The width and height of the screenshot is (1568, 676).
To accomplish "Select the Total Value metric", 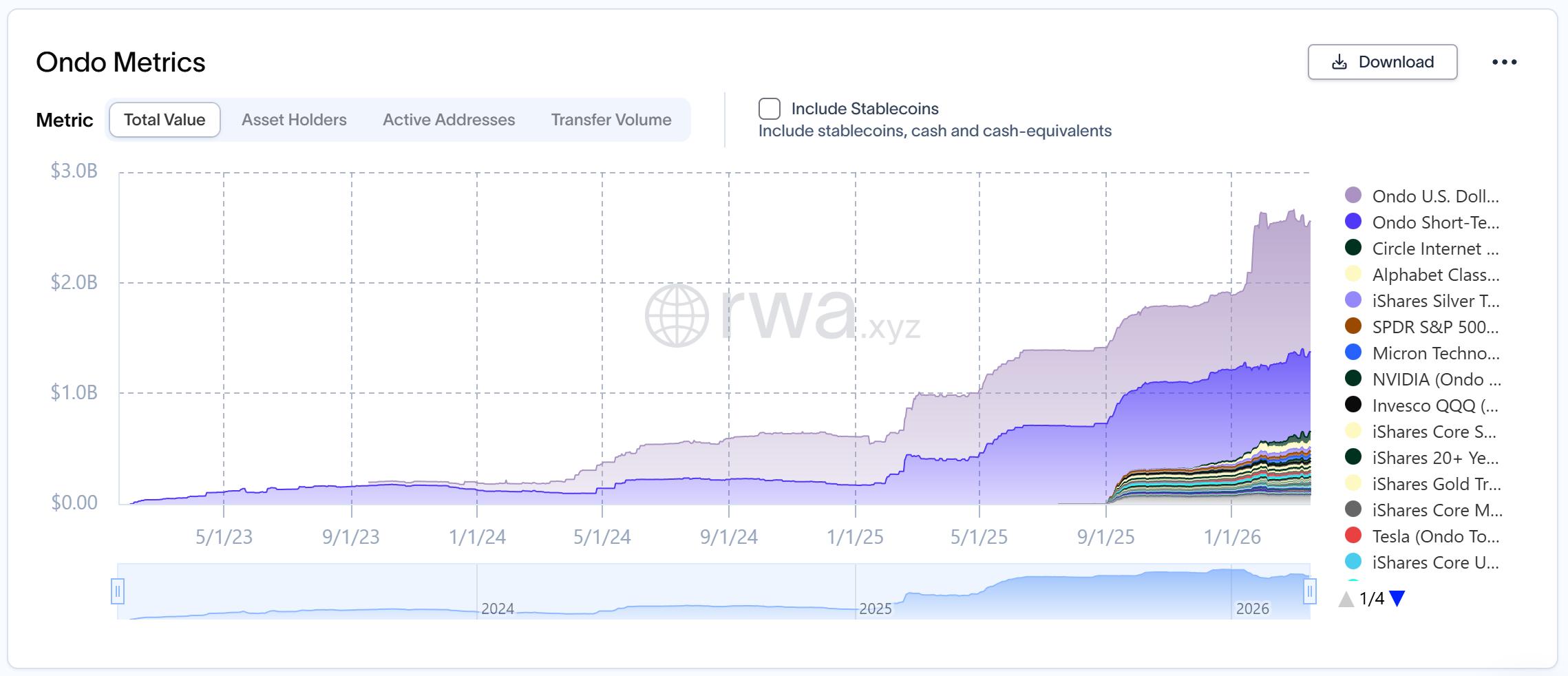I will pos(165,120).
